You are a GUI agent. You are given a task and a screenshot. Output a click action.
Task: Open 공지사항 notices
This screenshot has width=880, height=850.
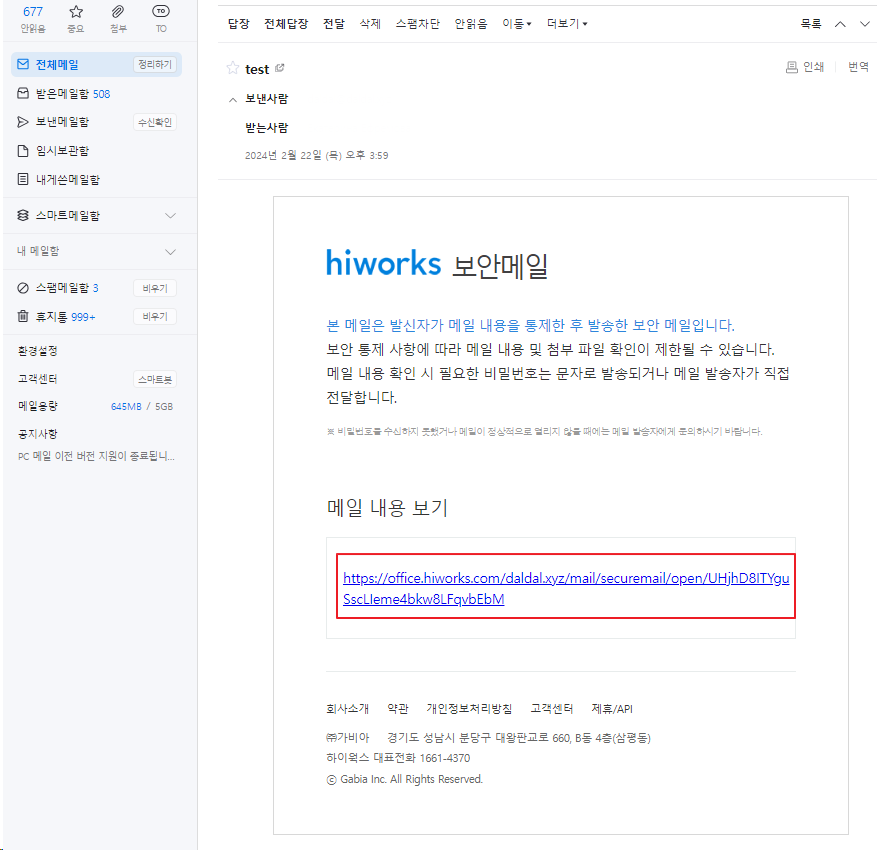(x=38, y=434)
